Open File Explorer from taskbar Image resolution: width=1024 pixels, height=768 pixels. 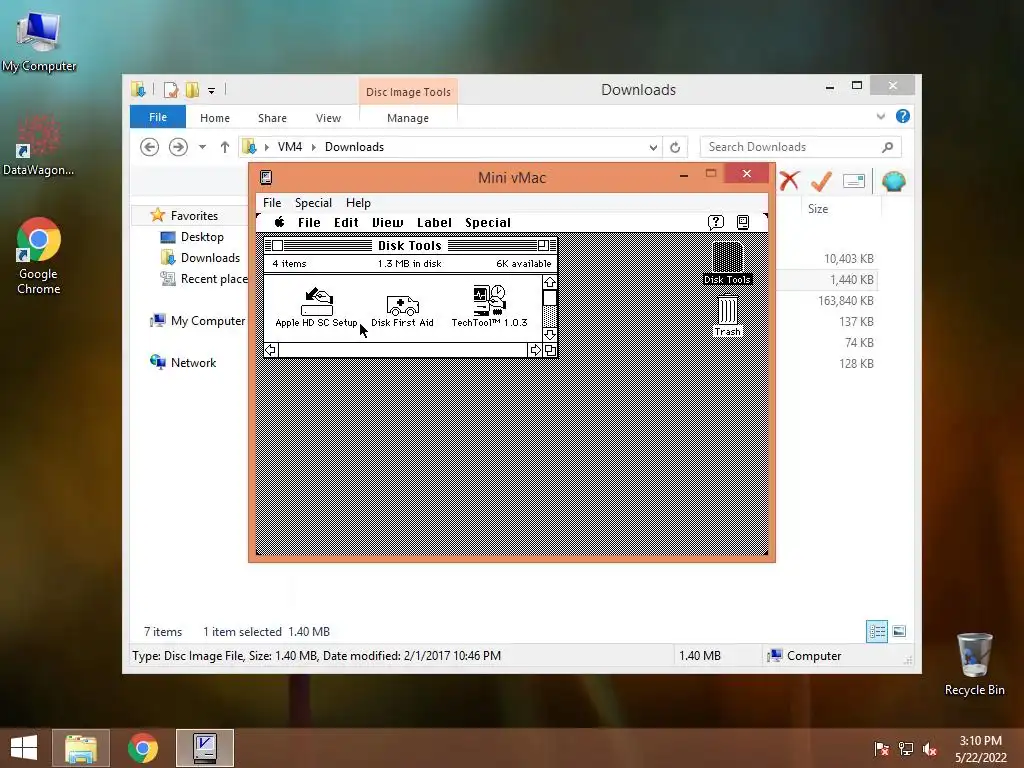coord(81,748)
